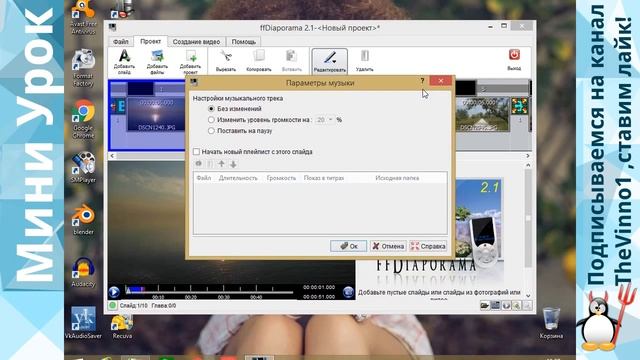The image size is (640, 360).
Task: Open the VkAudioSaver desktop shortcut
Action: tap(83, 323)
